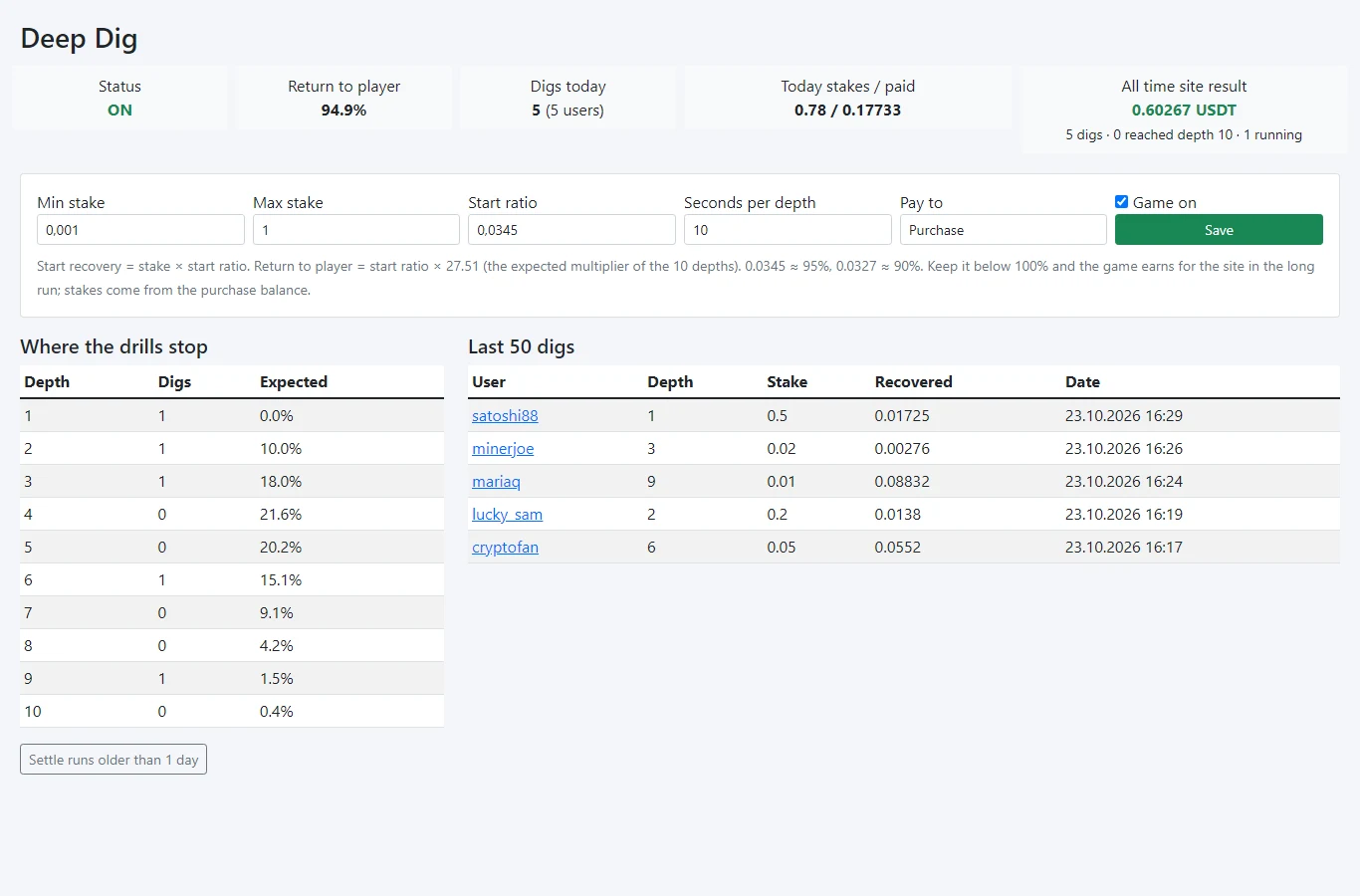Image resolution: width=1360 pixels, height=896 pixels.
Task: Click into the Seconds per depth field
Action: 788,230
